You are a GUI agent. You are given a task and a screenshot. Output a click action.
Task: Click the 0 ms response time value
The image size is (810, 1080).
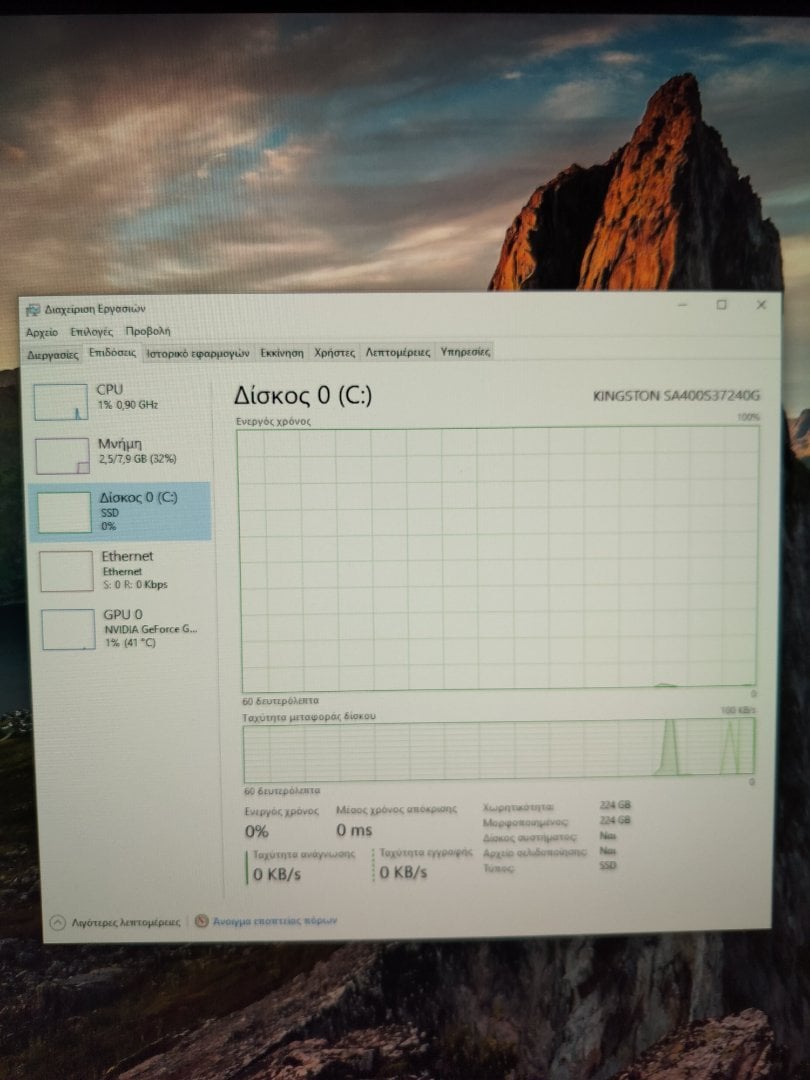[354, 831]
